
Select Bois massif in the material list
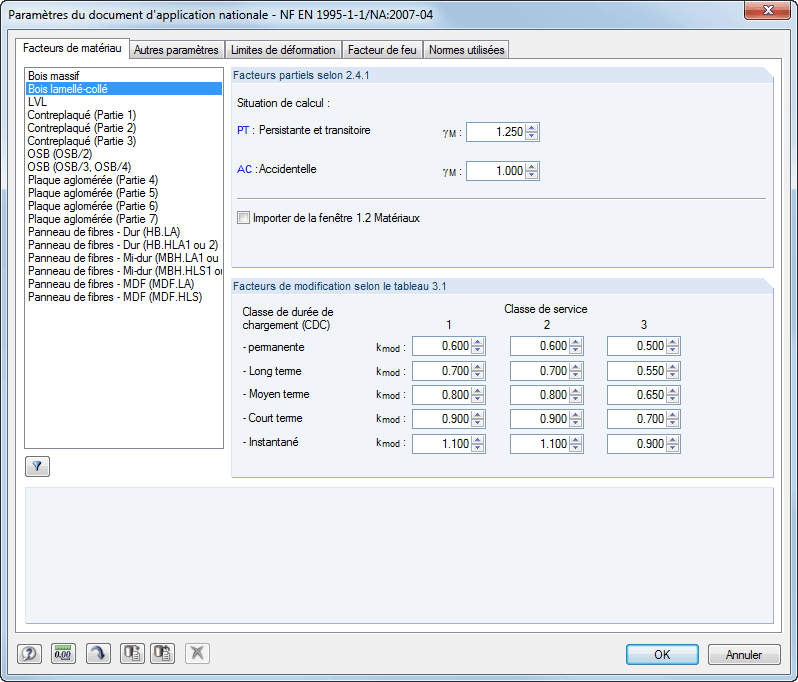[x=124, y=76]
